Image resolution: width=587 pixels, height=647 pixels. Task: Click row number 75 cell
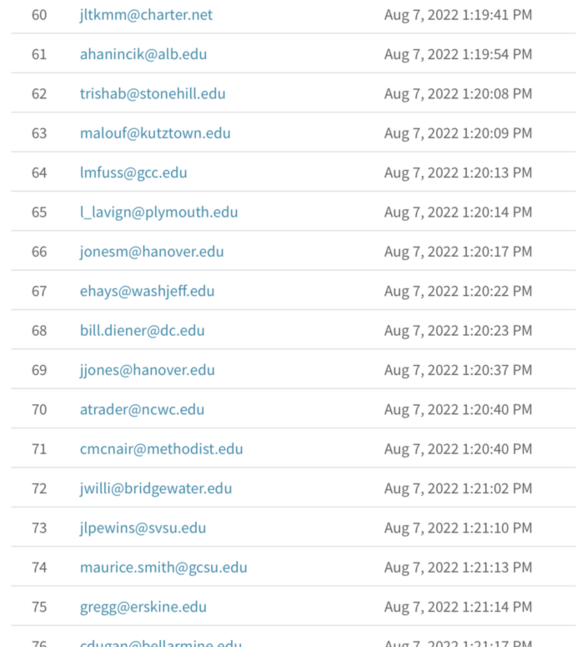39,607
